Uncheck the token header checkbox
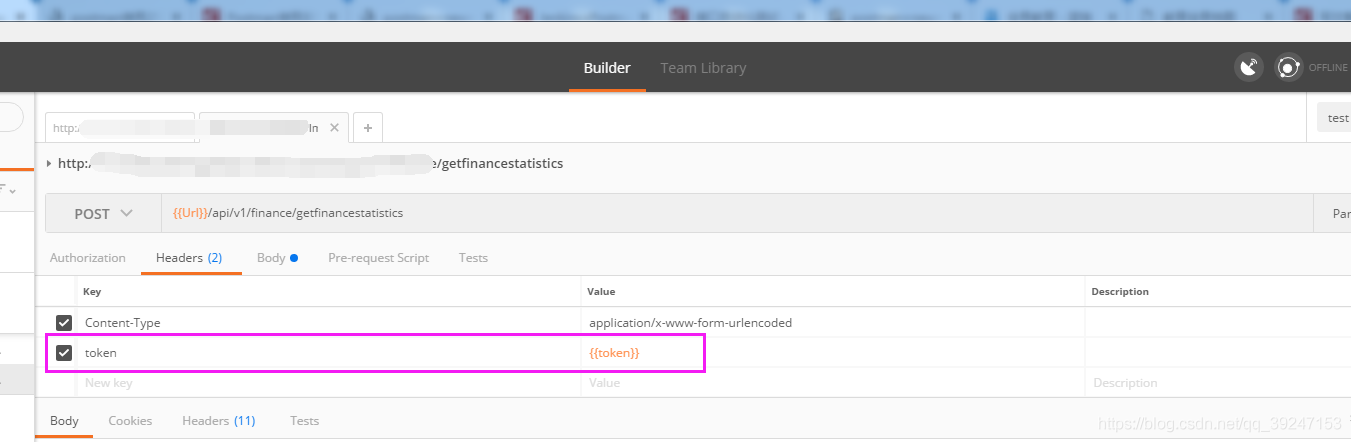This screenshot has height=442, width=1351. tap(64, 353)
